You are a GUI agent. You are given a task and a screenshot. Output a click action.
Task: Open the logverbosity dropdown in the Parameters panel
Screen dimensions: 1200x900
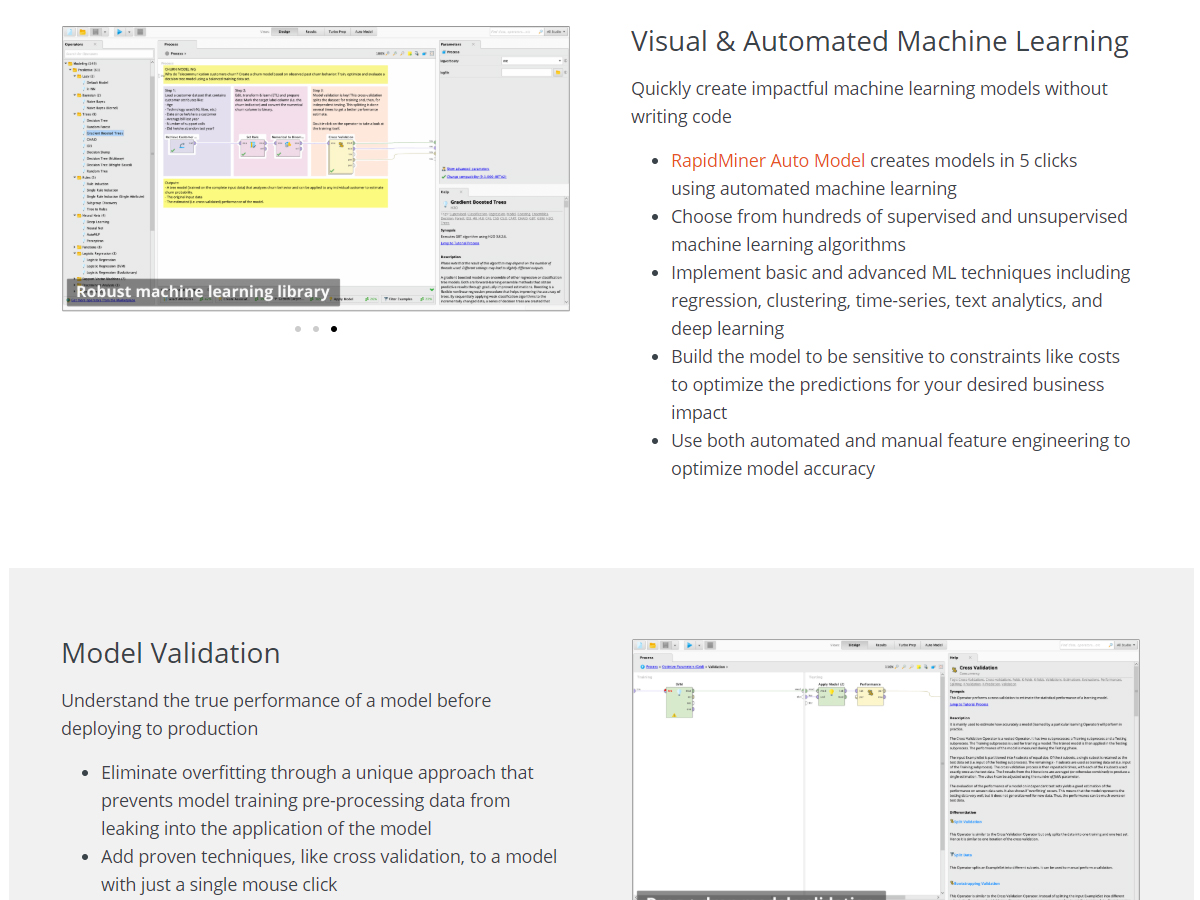coord(532,61)
